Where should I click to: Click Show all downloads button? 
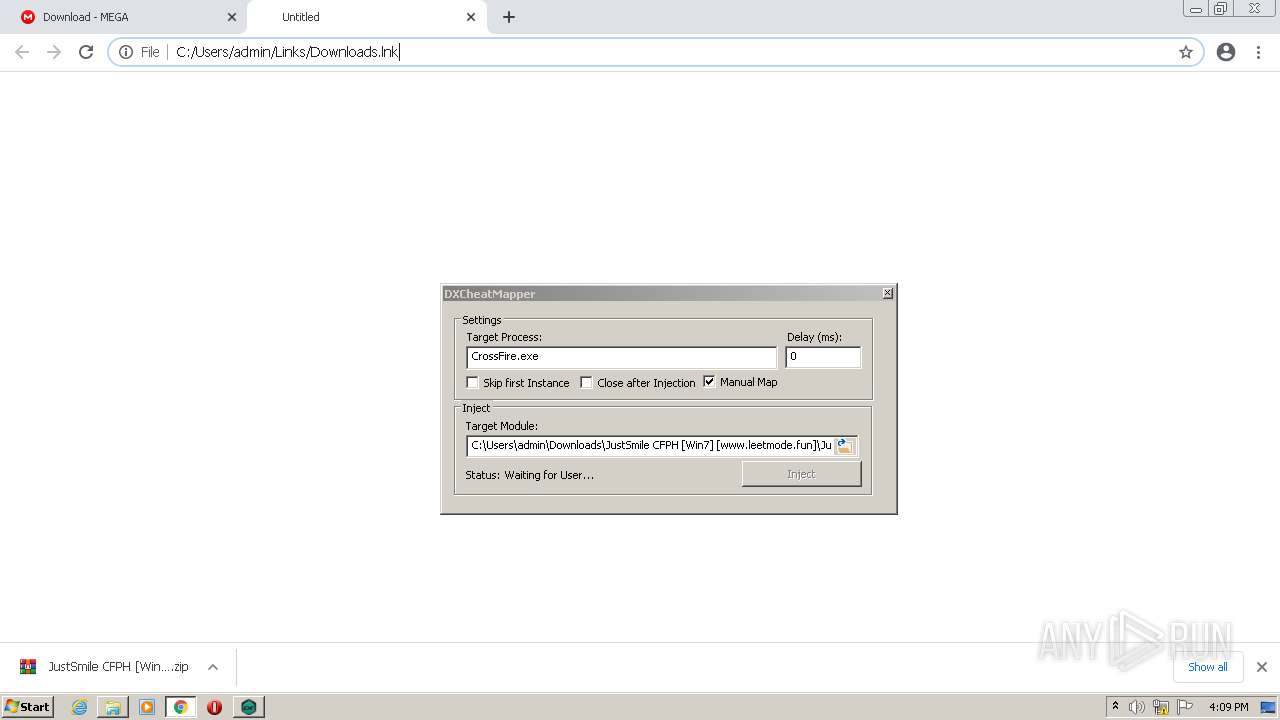[x=1208, y=667]
